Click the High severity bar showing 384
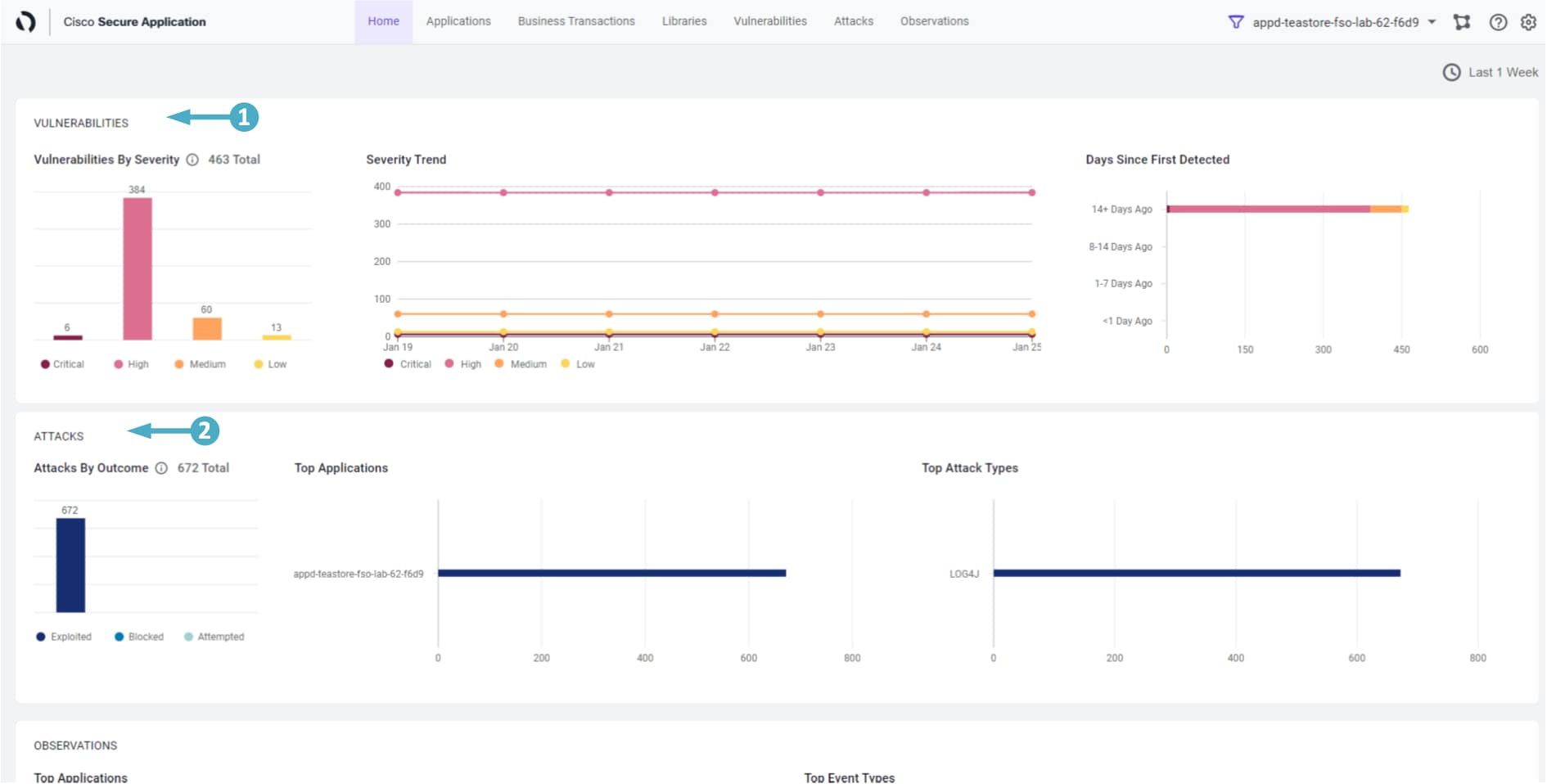 (138, 268)
